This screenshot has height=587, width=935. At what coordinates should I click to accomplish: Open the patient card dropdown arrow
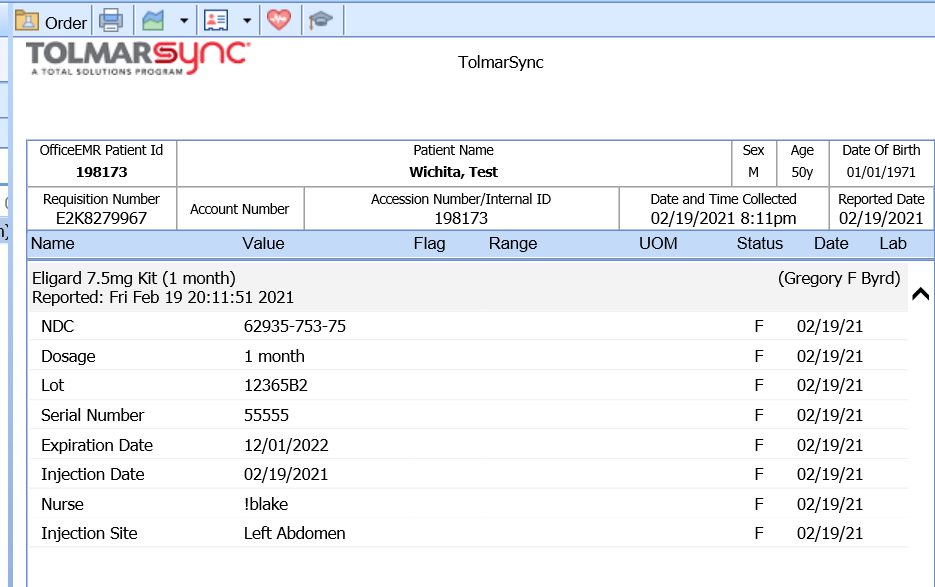click(246, 21)
